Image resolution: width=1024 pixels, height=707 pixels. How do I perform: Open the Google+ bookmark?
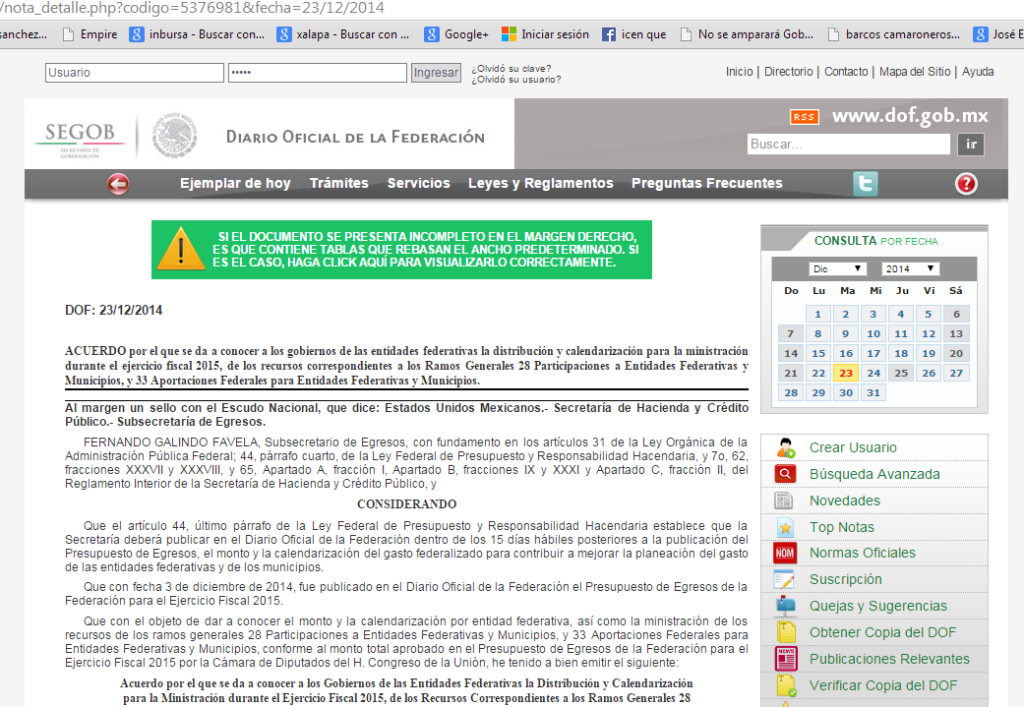(456, 35)
